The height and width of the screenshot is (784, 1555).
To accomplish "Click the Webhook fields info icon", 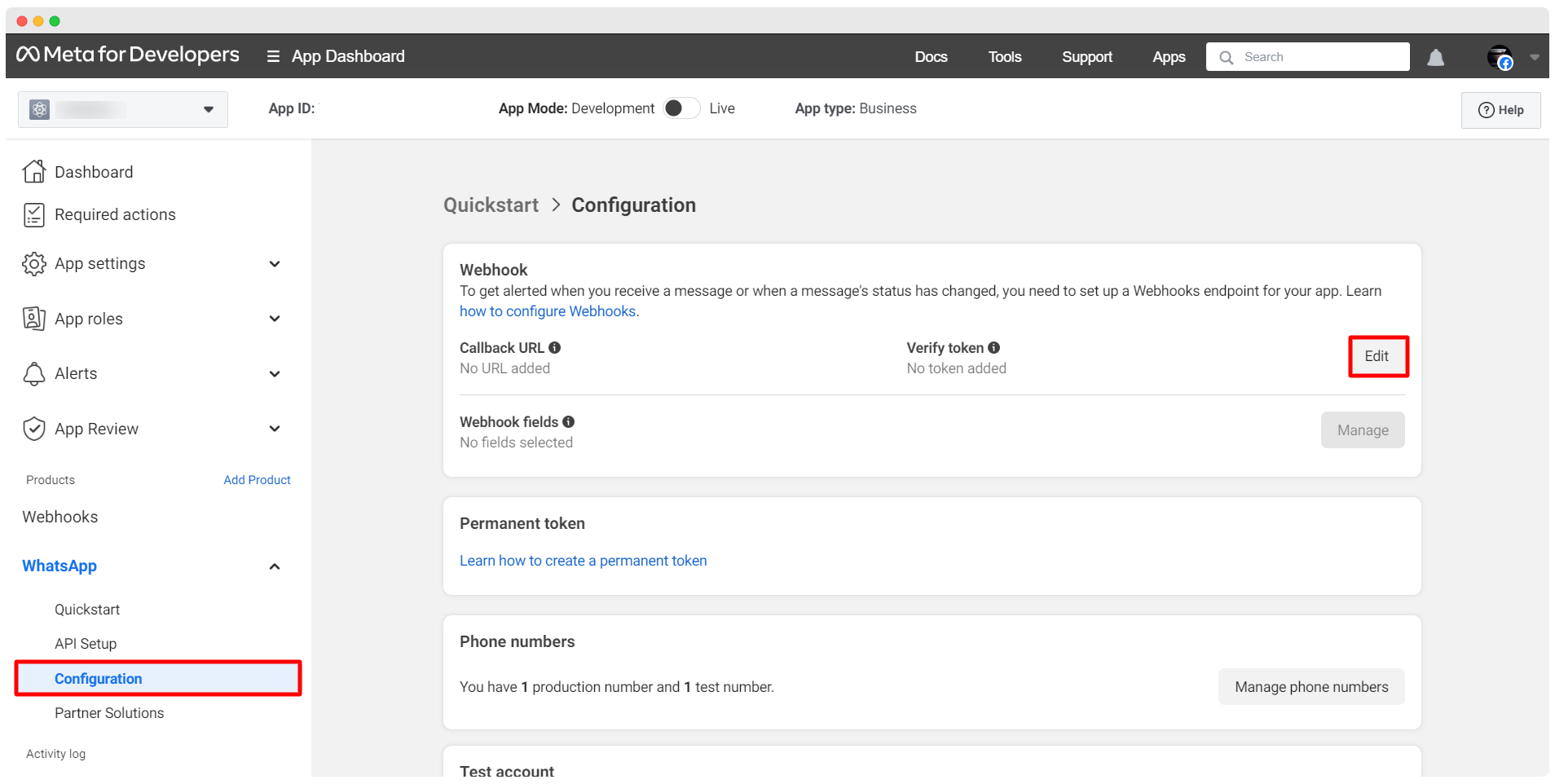I will pos(569,422).
